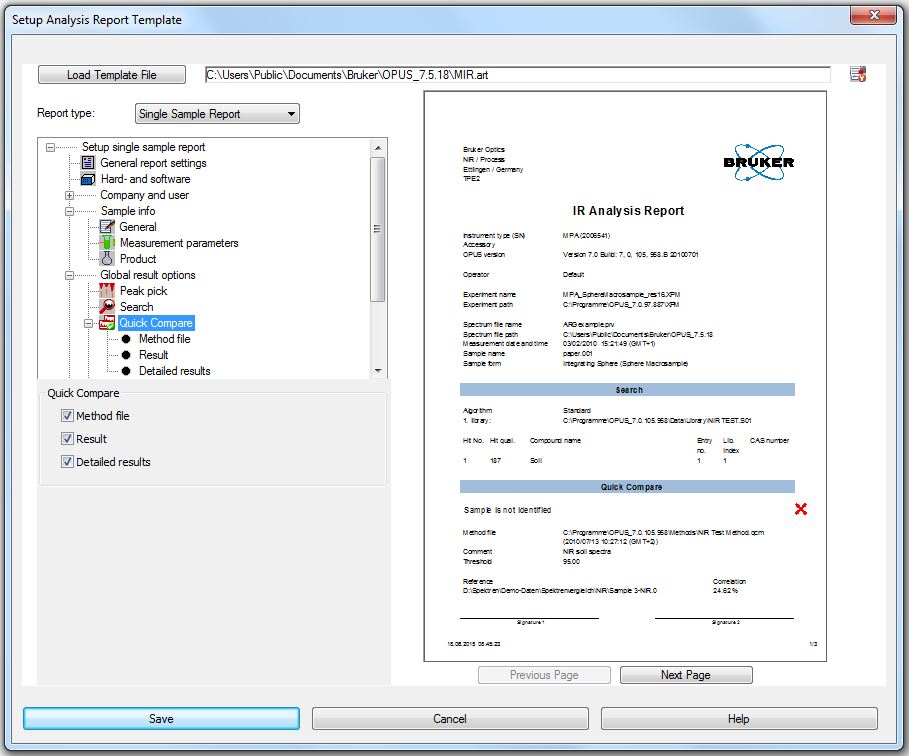Click the Quick Compare tree icon
The image size is (909, 756).
pyautogui.click(x=108, y=323)
